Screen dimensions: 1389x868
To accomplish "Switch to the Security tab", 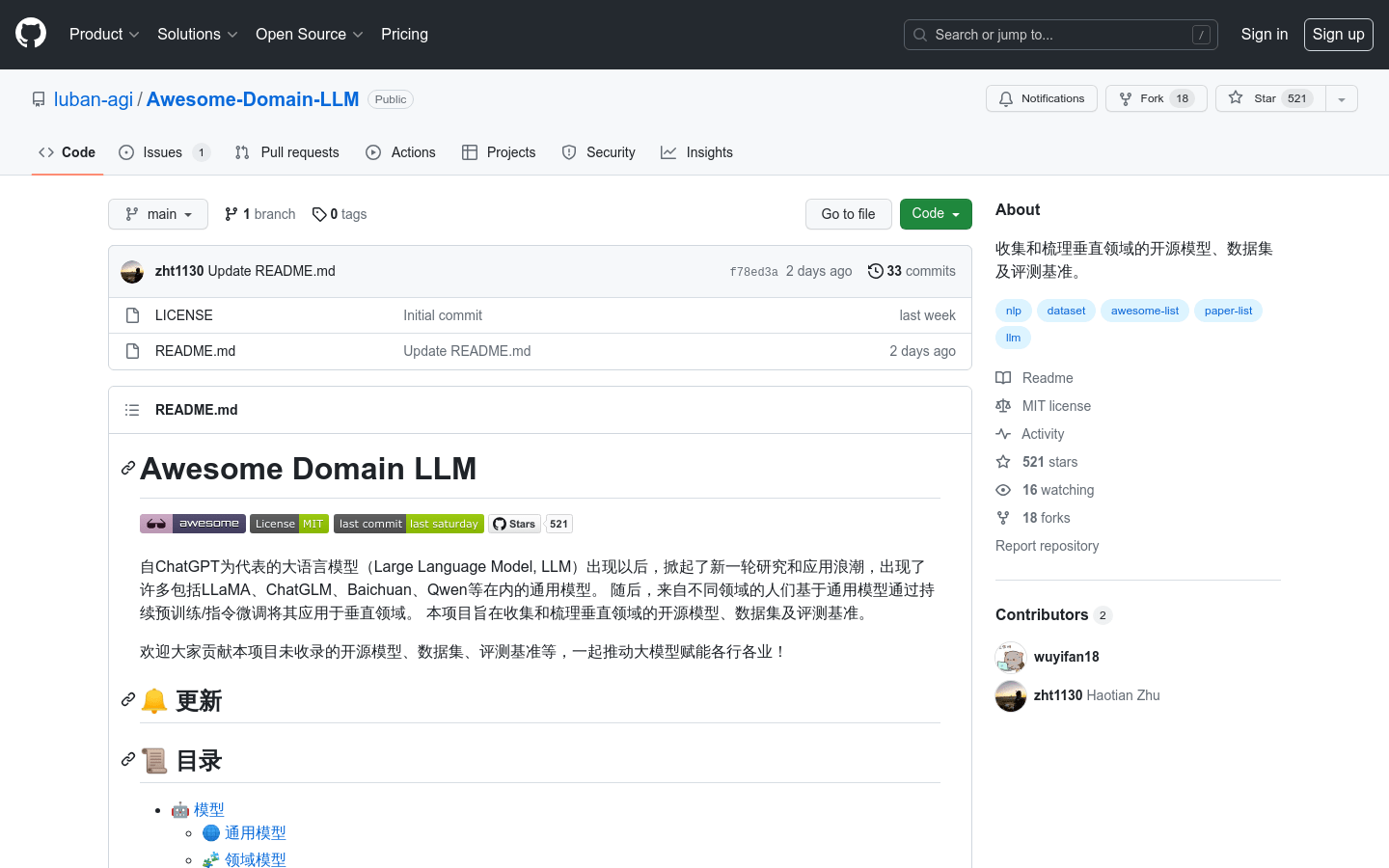I will click(598, 152).
